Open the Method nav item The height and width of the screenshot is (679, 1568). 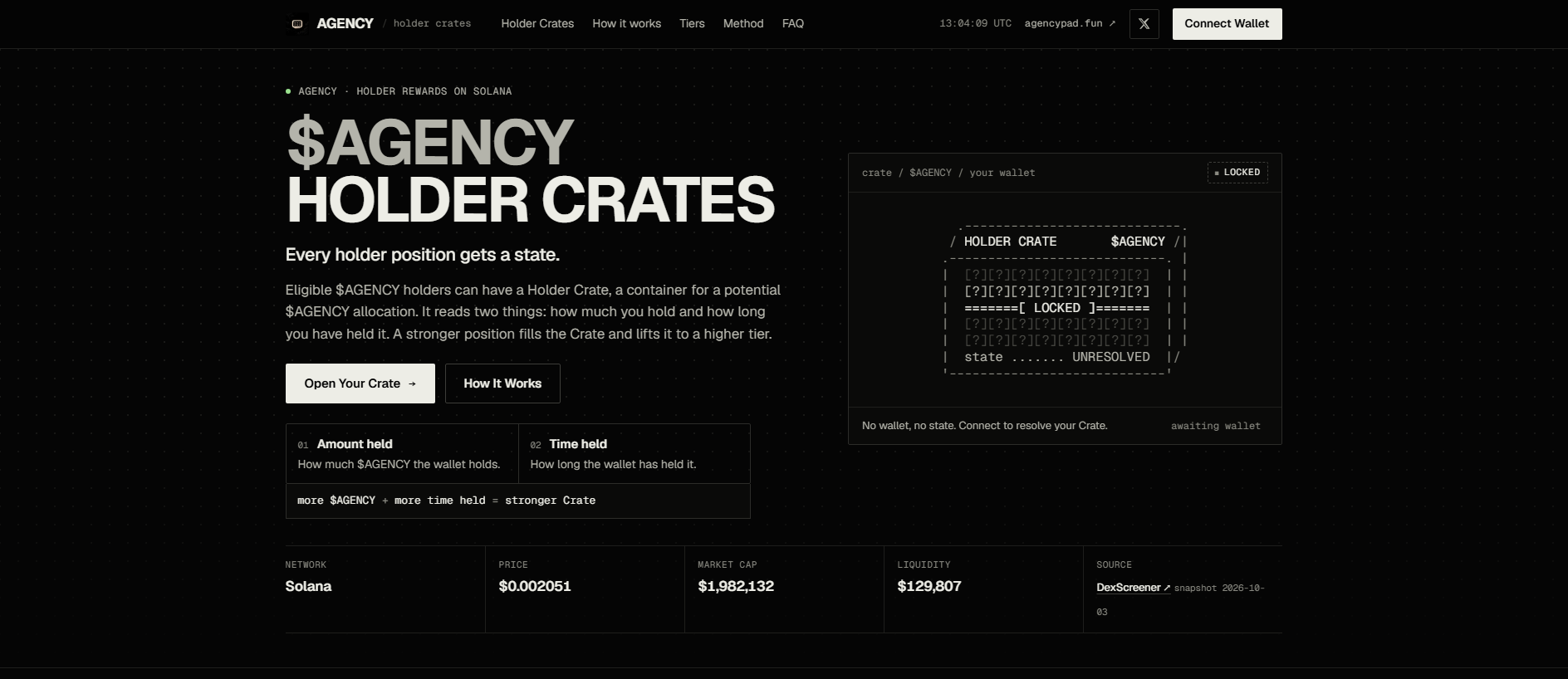pos(743,23)
